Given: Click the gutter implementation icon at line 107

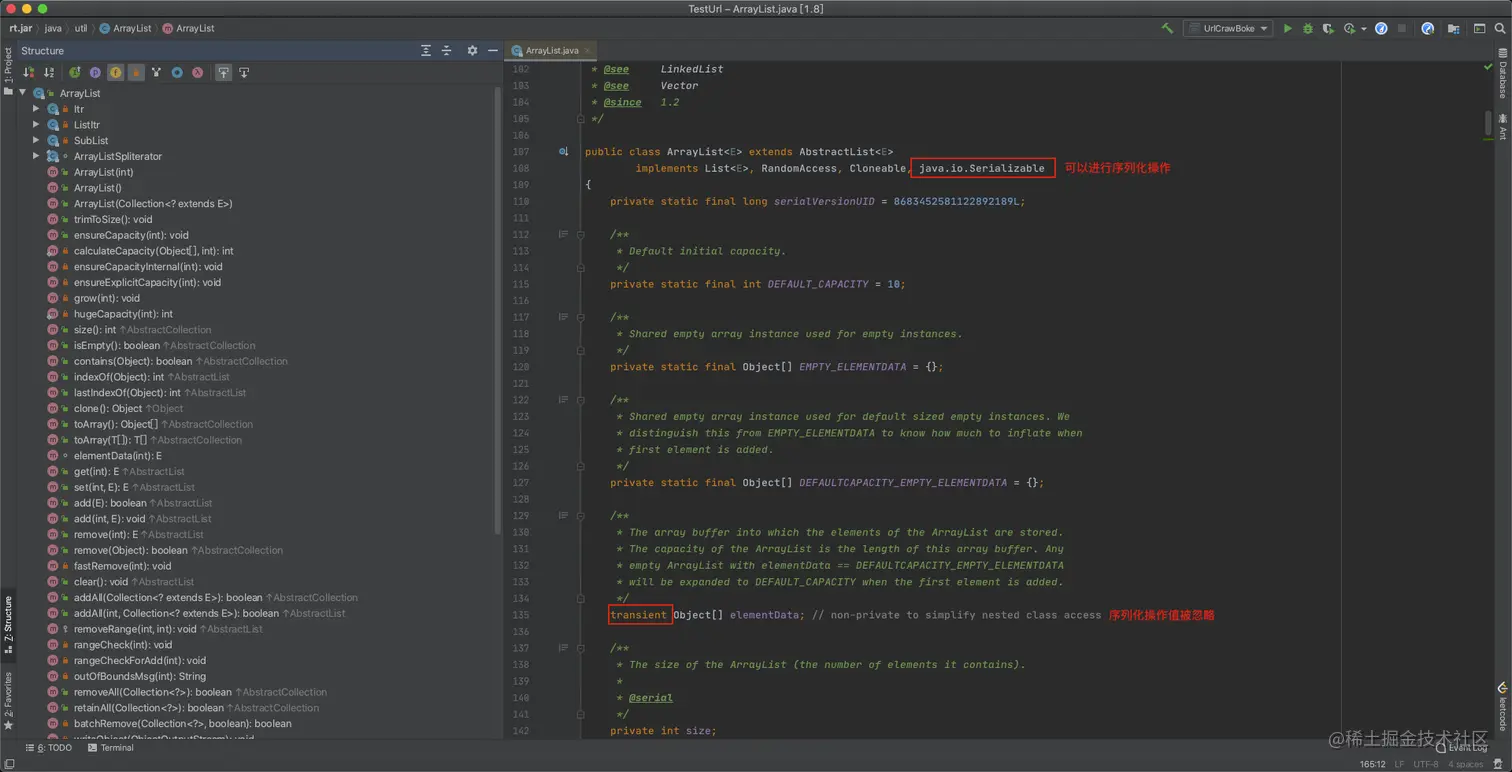Looking at the screenshot, I should pyautogui.click(x=563, y=152).
